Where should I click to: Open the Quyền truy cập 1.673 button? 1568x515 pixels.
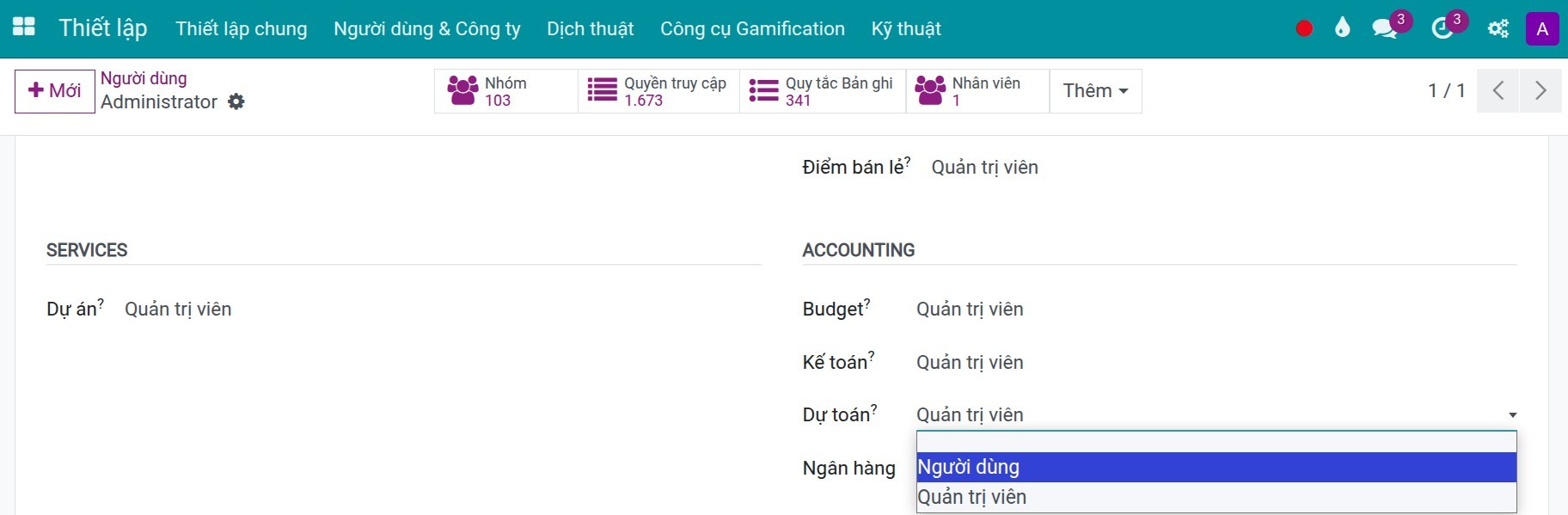(x=658, y=91)
